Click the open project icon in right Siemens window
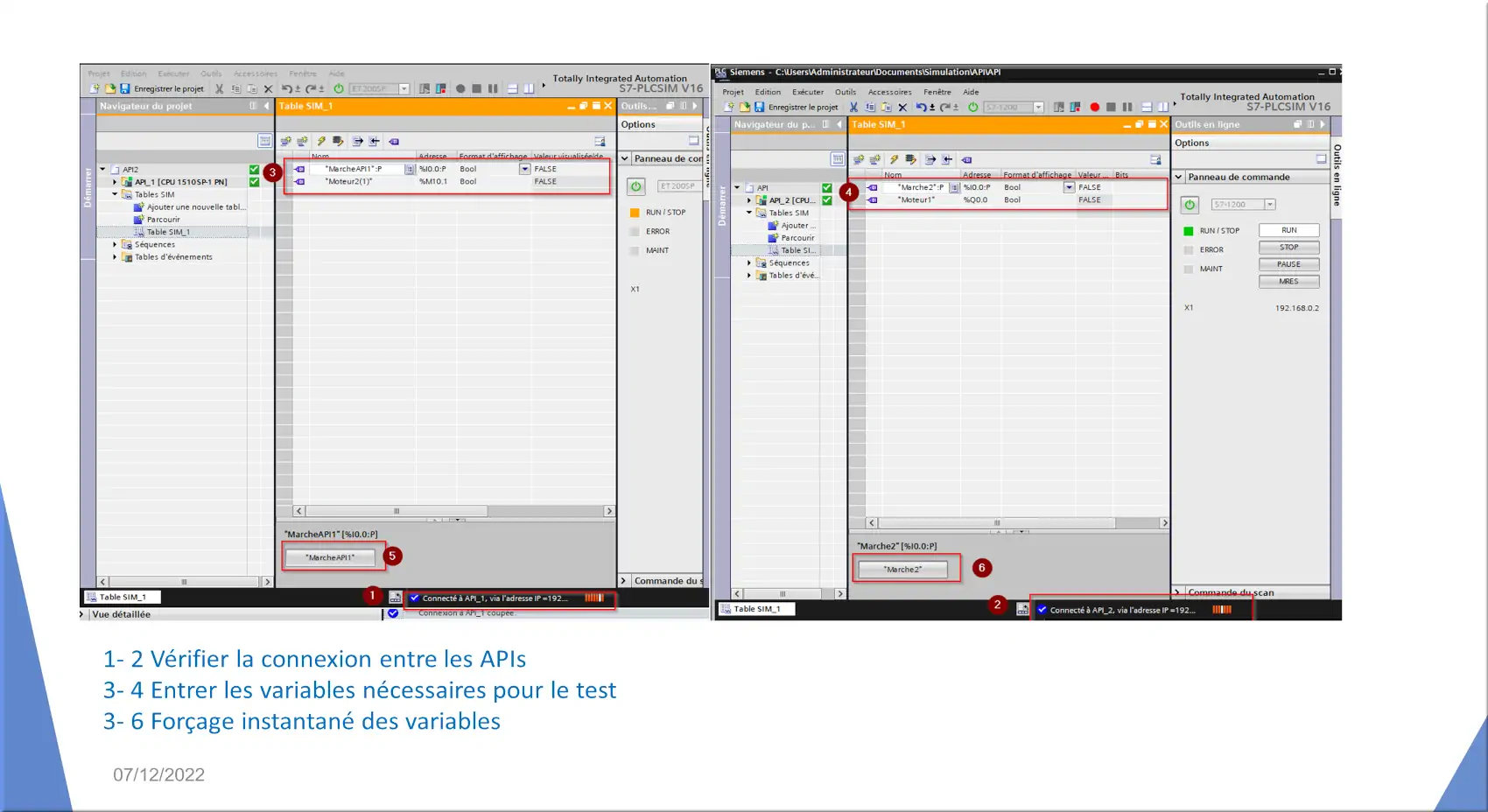The image size is (1488, 812). pos(745,107)
